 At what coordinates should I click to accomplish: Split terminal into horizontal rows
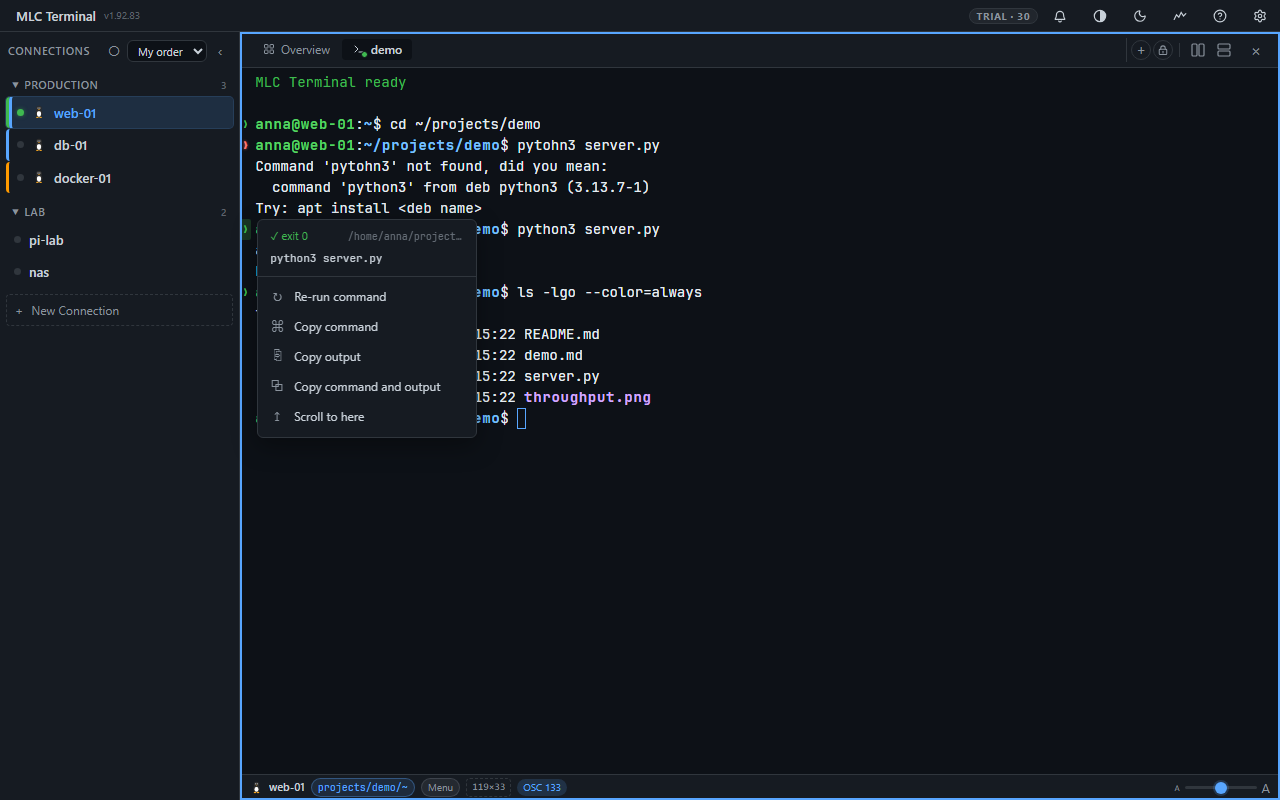[1224, 50]
